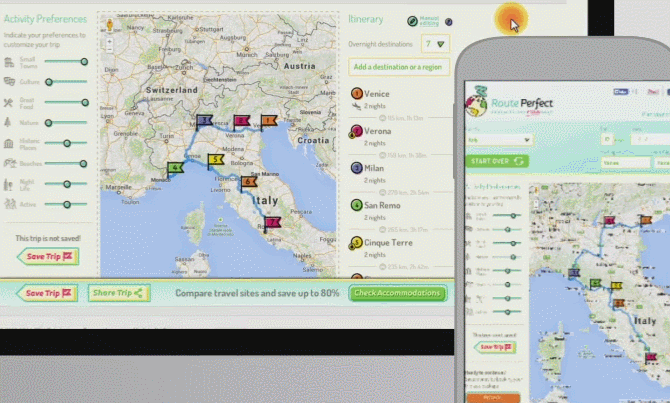Click the Active slider handle
Screen dimensions: 670x403
(67, 204)
